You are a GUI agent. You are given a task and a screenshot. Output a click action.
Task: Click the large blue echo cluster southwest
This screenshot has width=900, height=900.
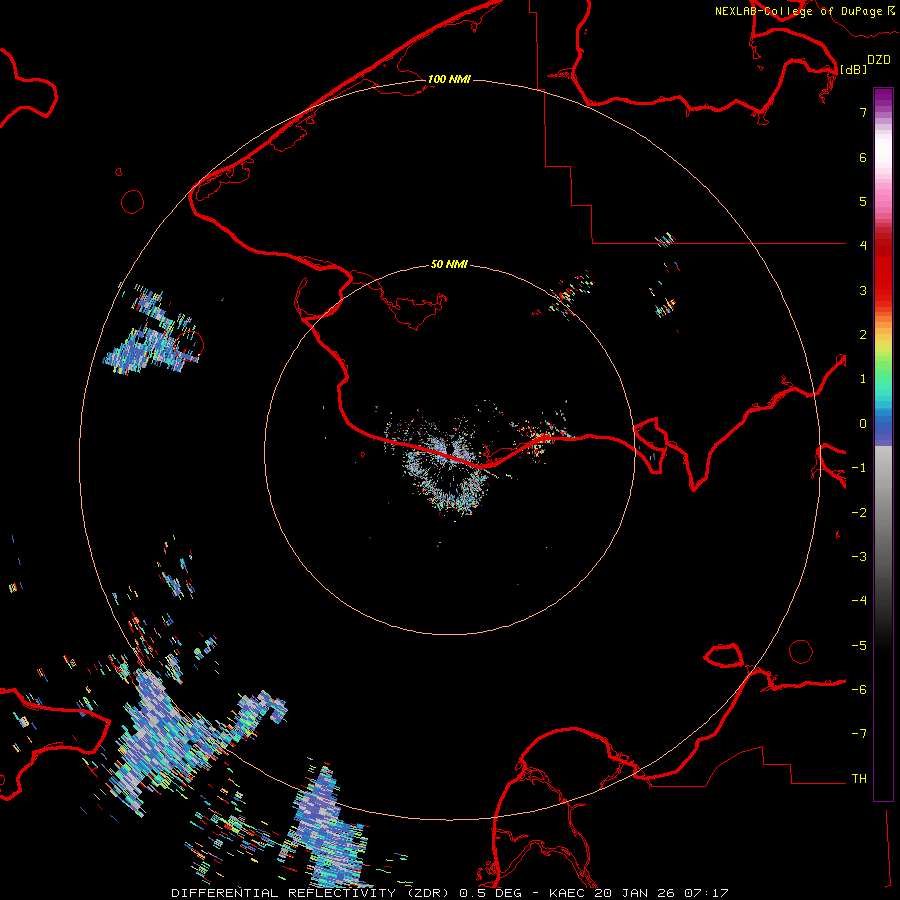coord(172,740)
